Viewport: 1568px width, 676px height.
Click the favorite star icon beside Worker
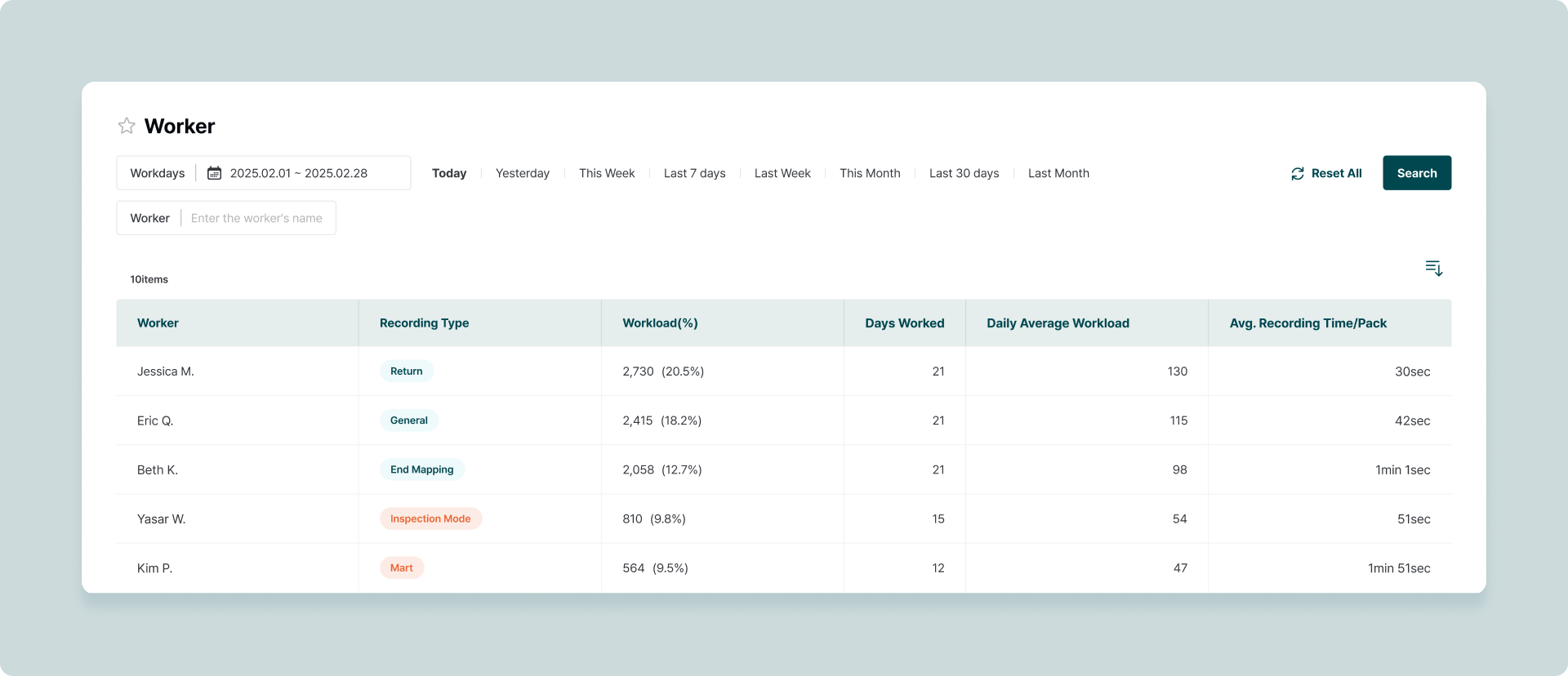click(x=127, y=126)
